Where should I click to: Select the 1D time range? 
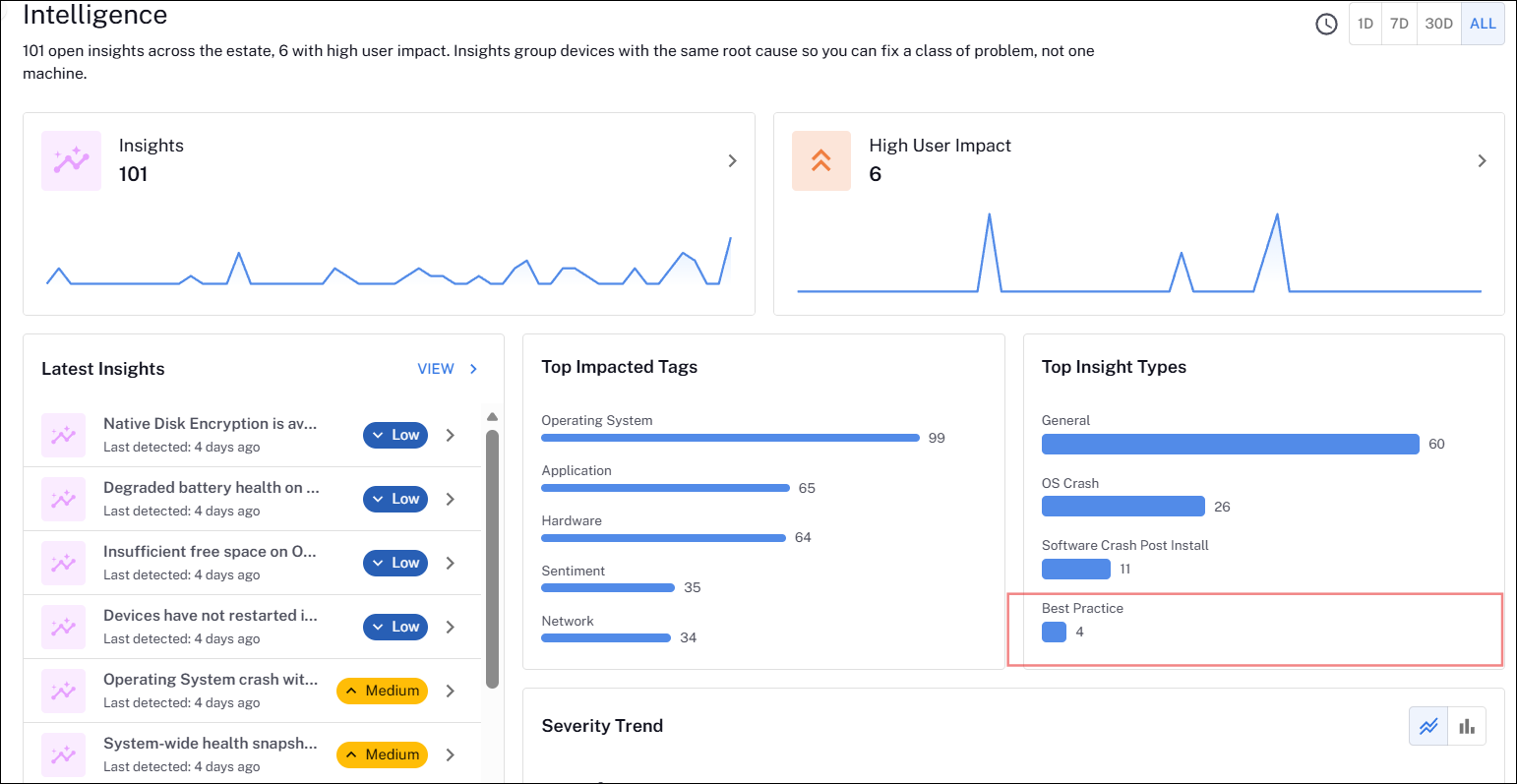click(x=1365, y=24)
